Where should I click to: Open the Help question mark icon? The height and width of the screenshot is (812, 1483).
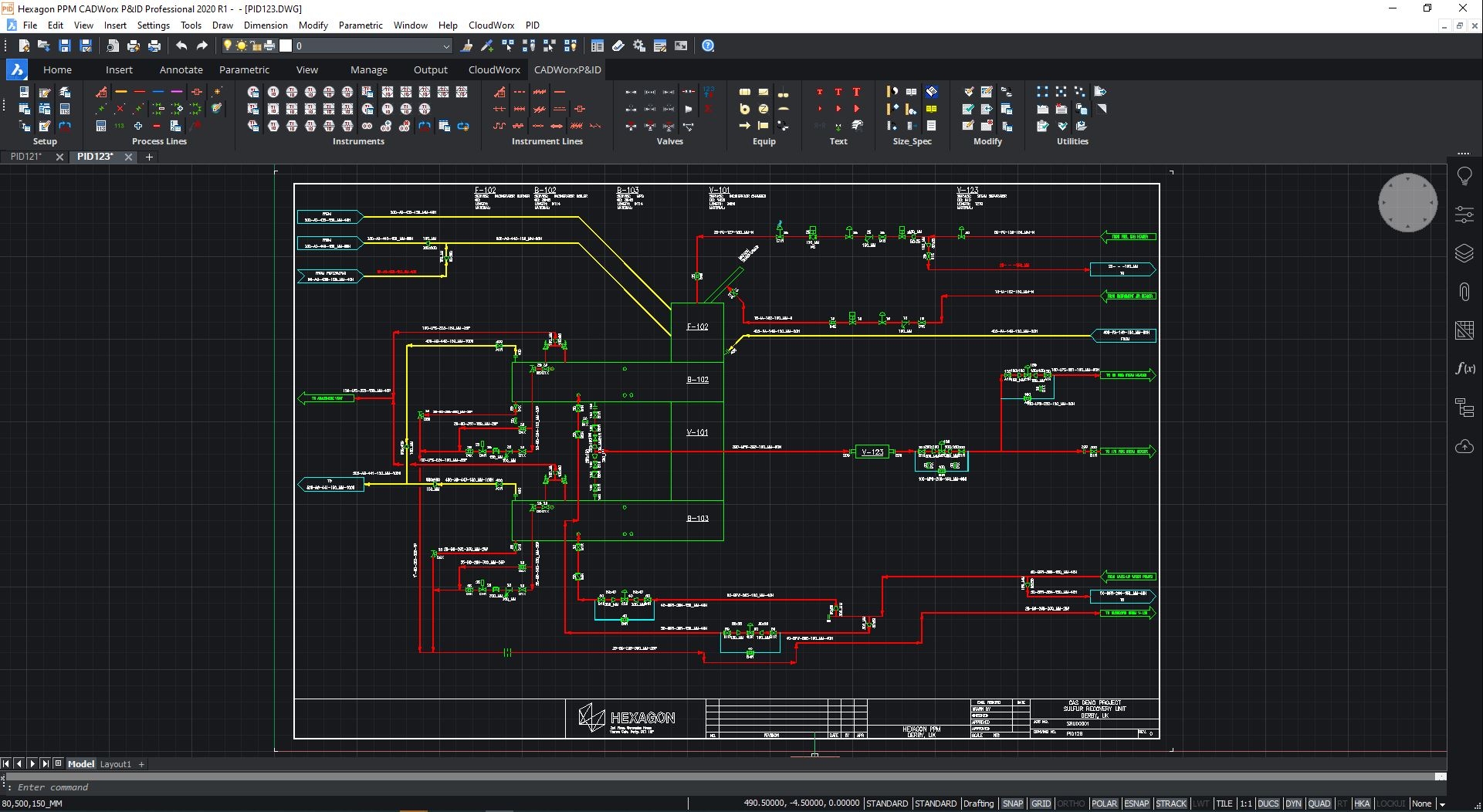[708, 46]
